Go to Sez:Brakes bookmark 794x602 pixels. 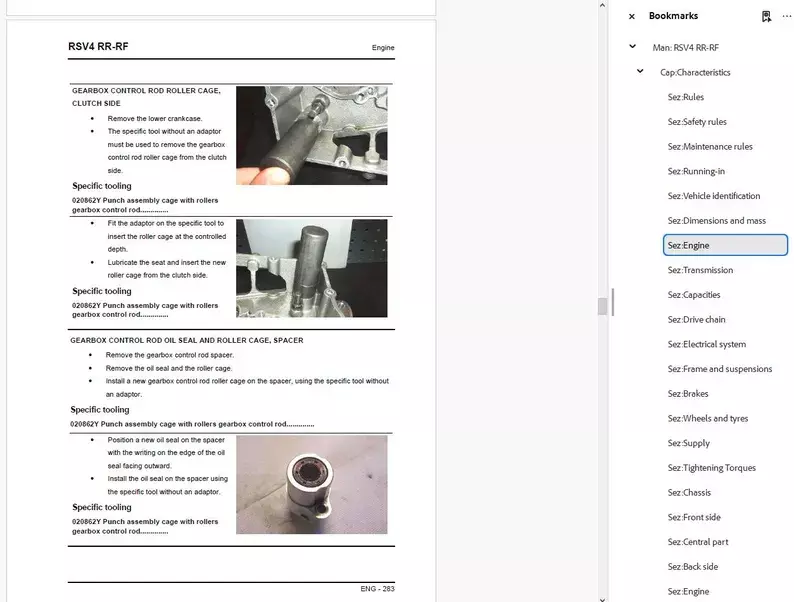coord(688,394)
